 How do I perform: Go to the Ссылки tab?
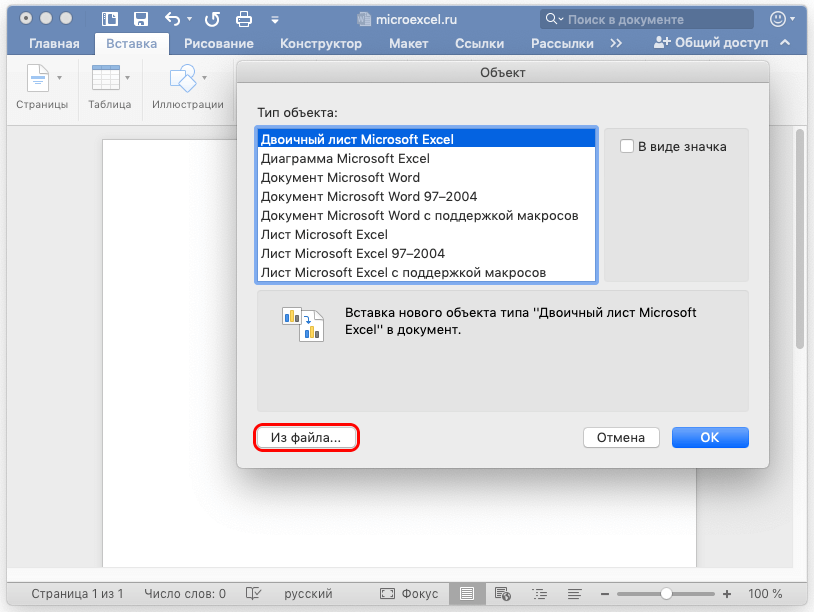coord(479,44)
